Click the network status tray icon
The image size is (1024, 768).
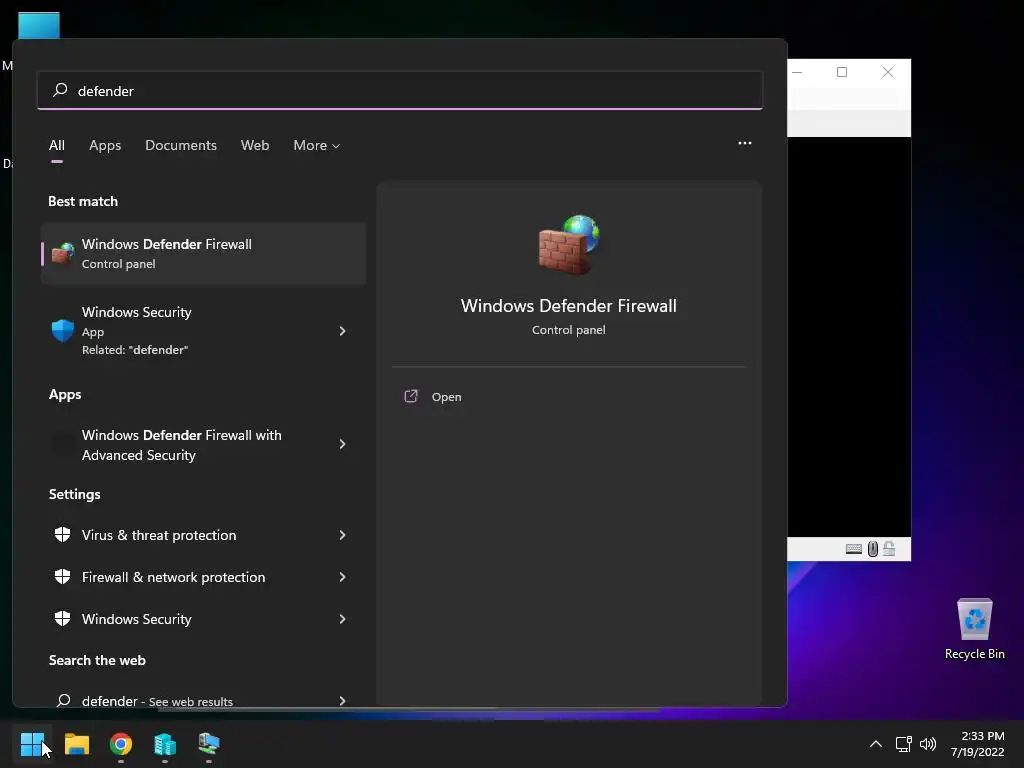click(904, 744)
